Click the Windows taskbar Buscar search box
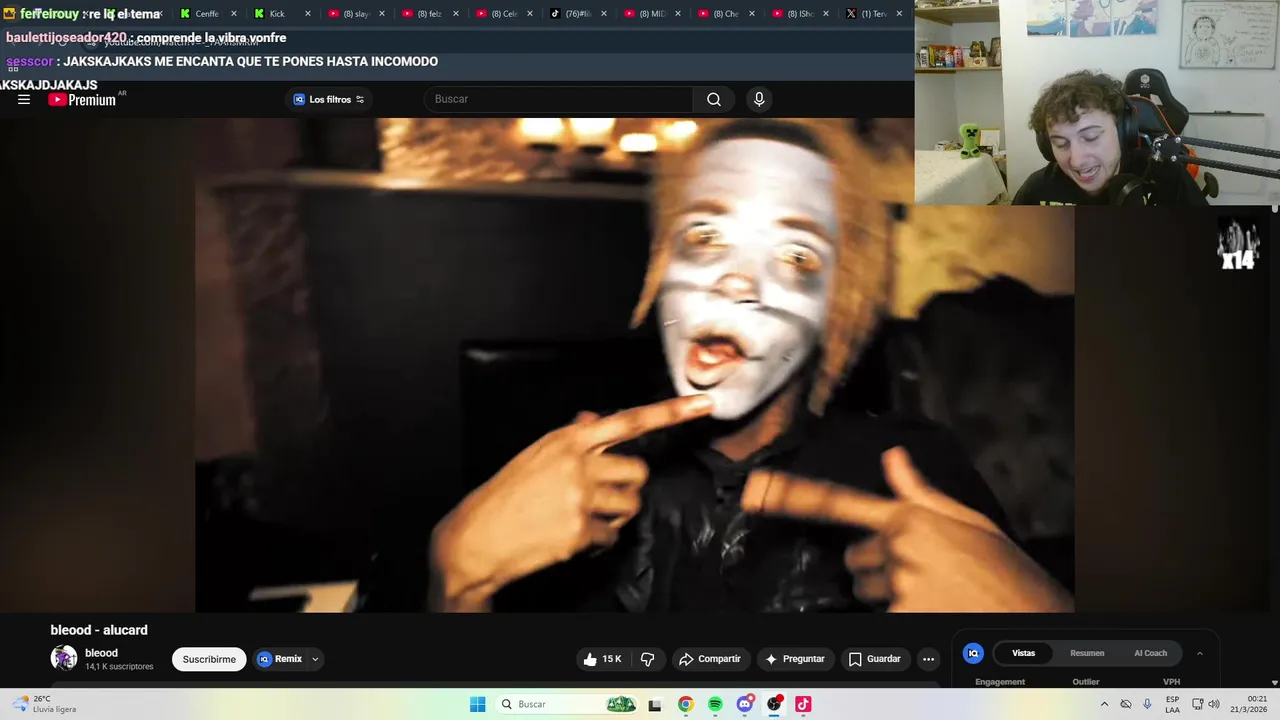 [x=567, y=704]
